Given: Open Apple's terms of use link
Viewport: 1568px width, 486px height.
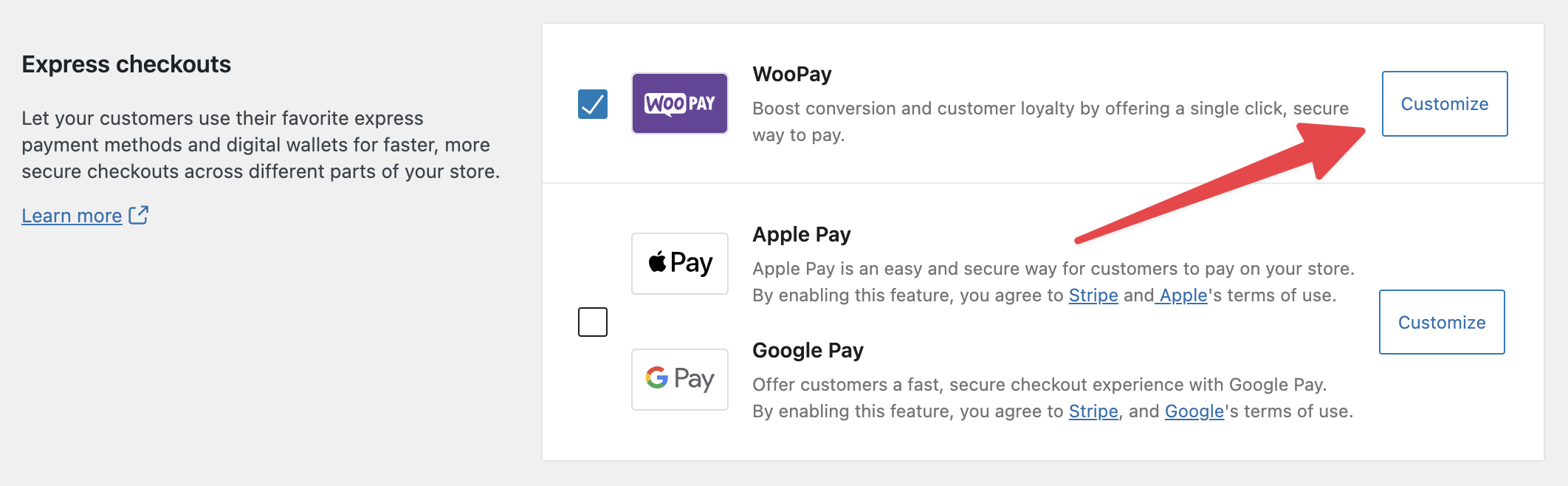Looking at the screenshot, I should pyautogui.click(x=1183, y=295).
